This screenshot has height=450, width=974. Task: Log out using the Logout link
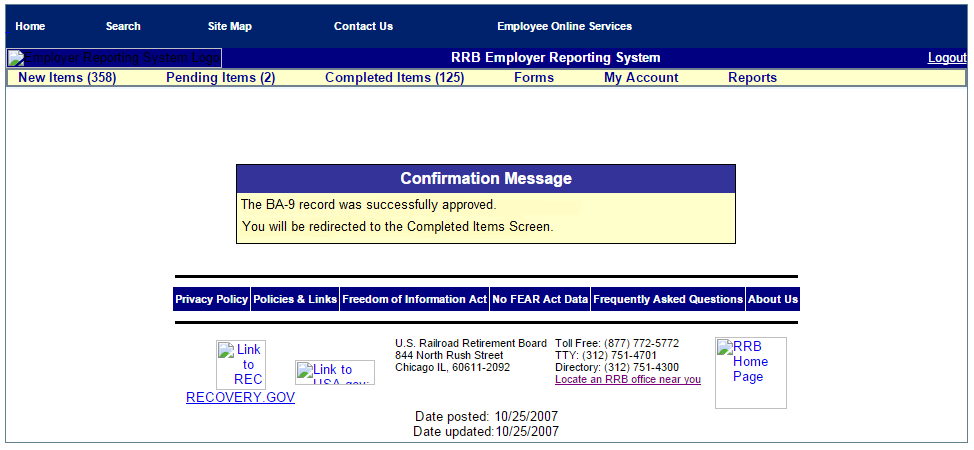tap(947, 58)
